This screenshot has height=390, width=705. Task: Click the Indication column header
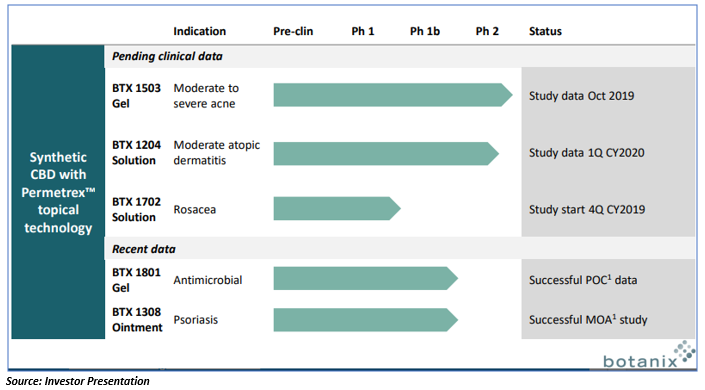(x=200, y=31)
